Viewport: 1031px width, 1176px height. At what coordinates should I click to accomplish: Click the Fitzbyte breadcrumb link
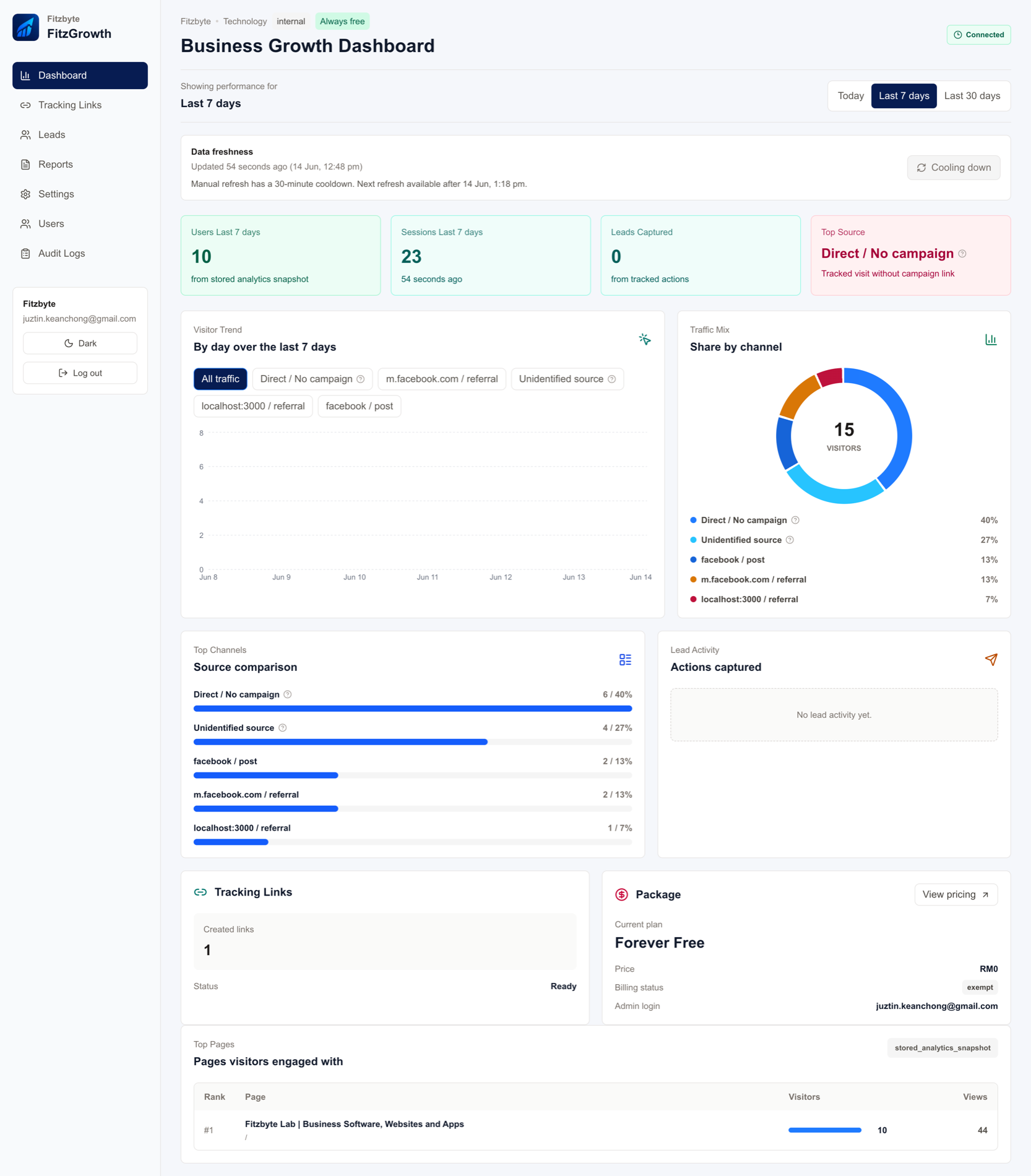[x=196, y=22]
